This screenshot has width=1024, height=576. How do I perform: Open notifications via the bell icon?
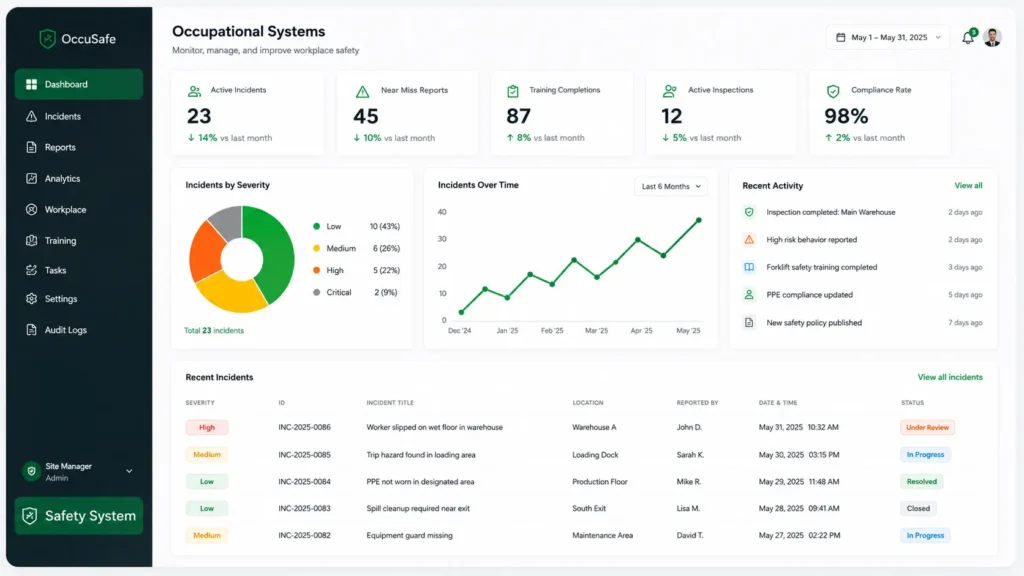coord(968,38)
